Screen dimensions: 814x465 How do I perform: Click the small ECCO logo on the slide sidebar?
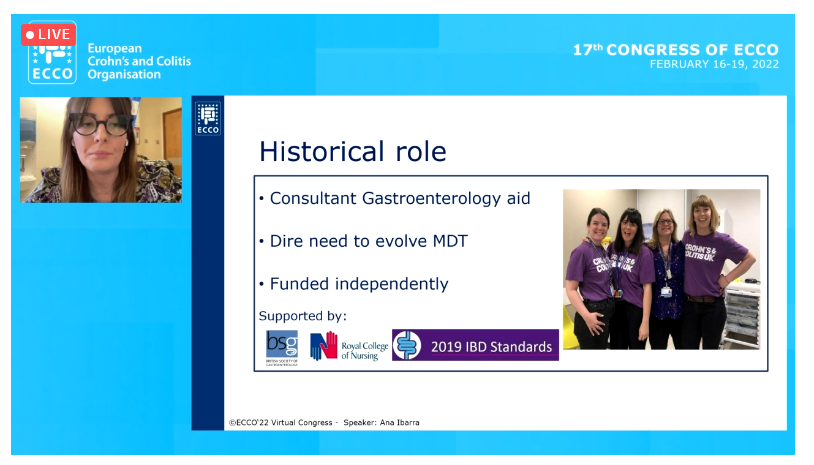pos(208,118)
